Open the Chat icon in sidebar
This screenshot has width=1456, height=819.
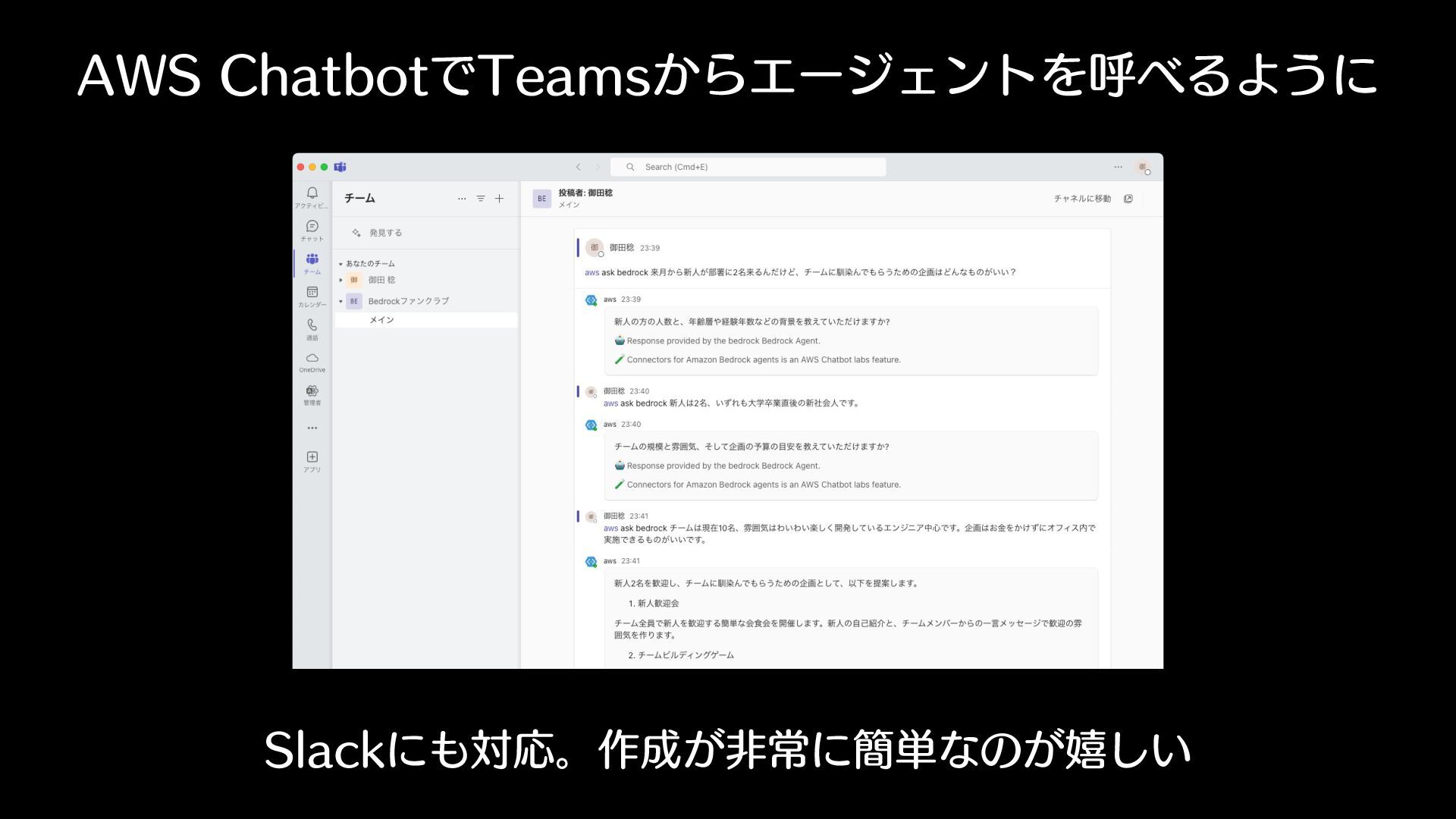pos(312,227)
